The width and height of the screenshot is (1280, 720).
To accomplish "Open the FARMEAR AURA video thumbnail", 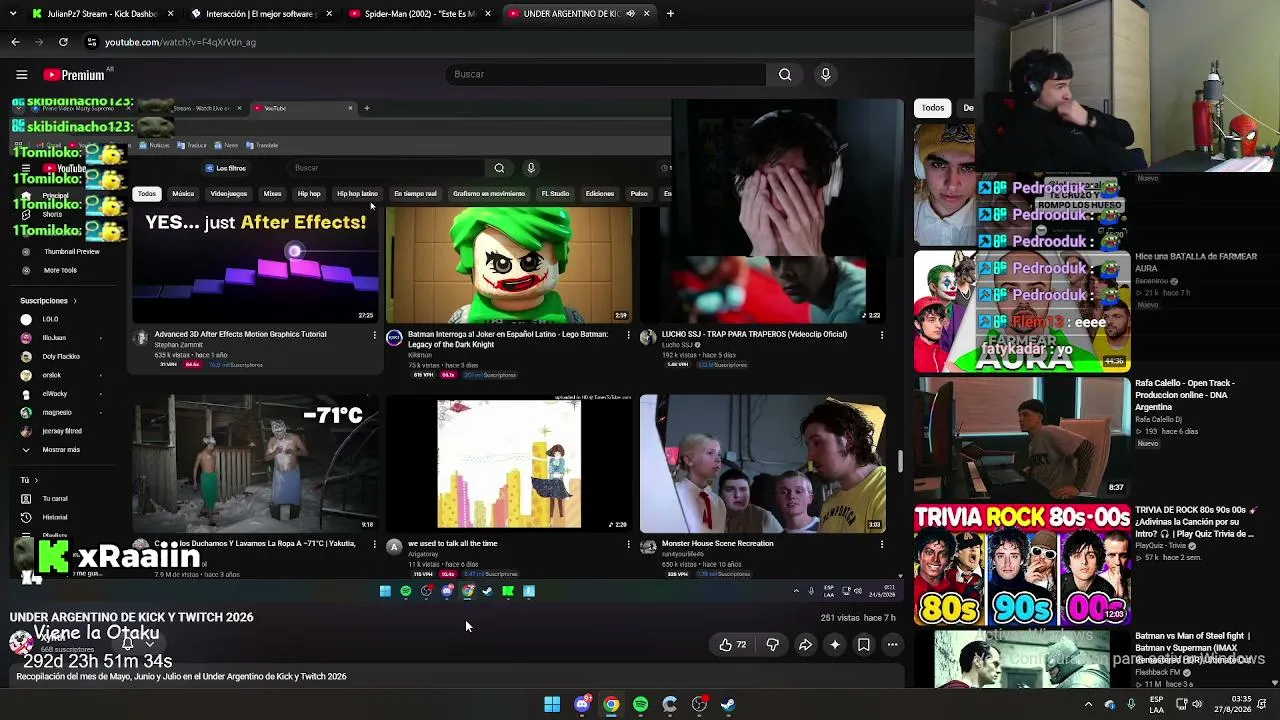I will tap(1022, 311).
